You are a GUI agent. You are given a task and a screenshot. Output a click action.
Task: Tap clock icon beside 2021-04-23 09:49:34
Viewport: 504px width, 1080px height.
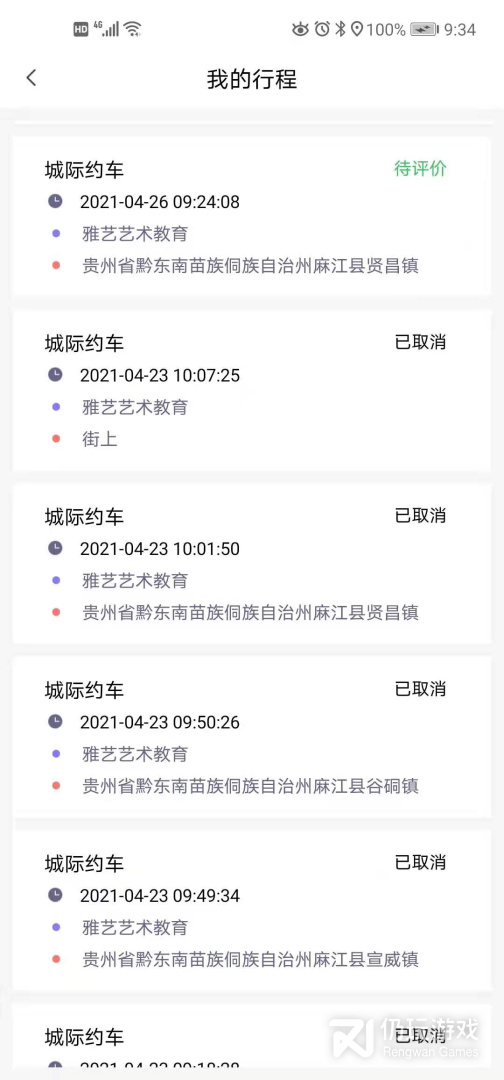(55, 895)
